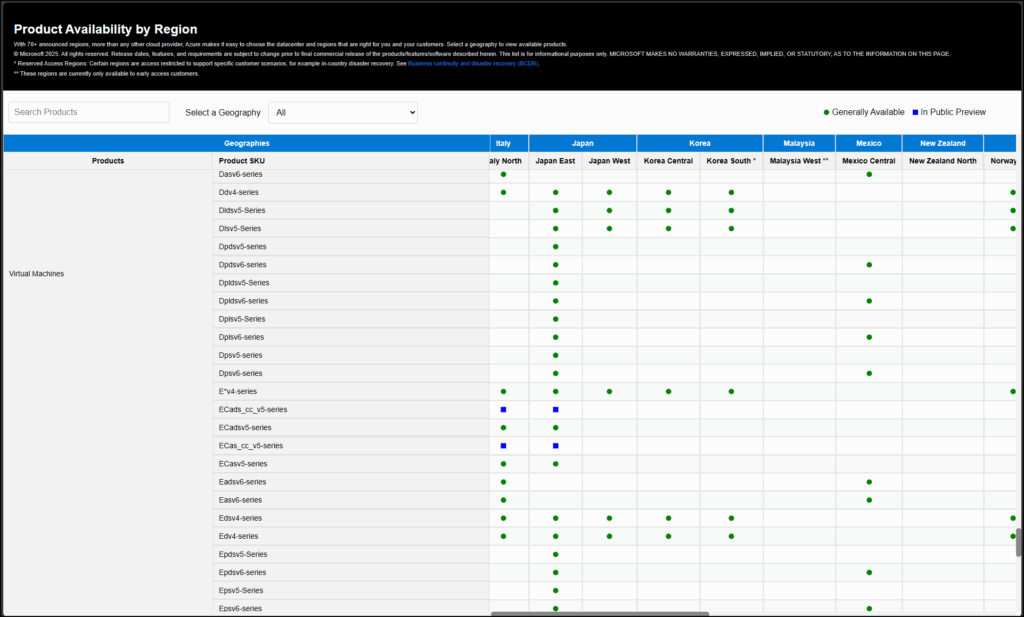Image resolution: width=1024 pixels, height=617 pixels.
Task: Select ECasv5-series dot under Italy North
Action: coord(504,464)
